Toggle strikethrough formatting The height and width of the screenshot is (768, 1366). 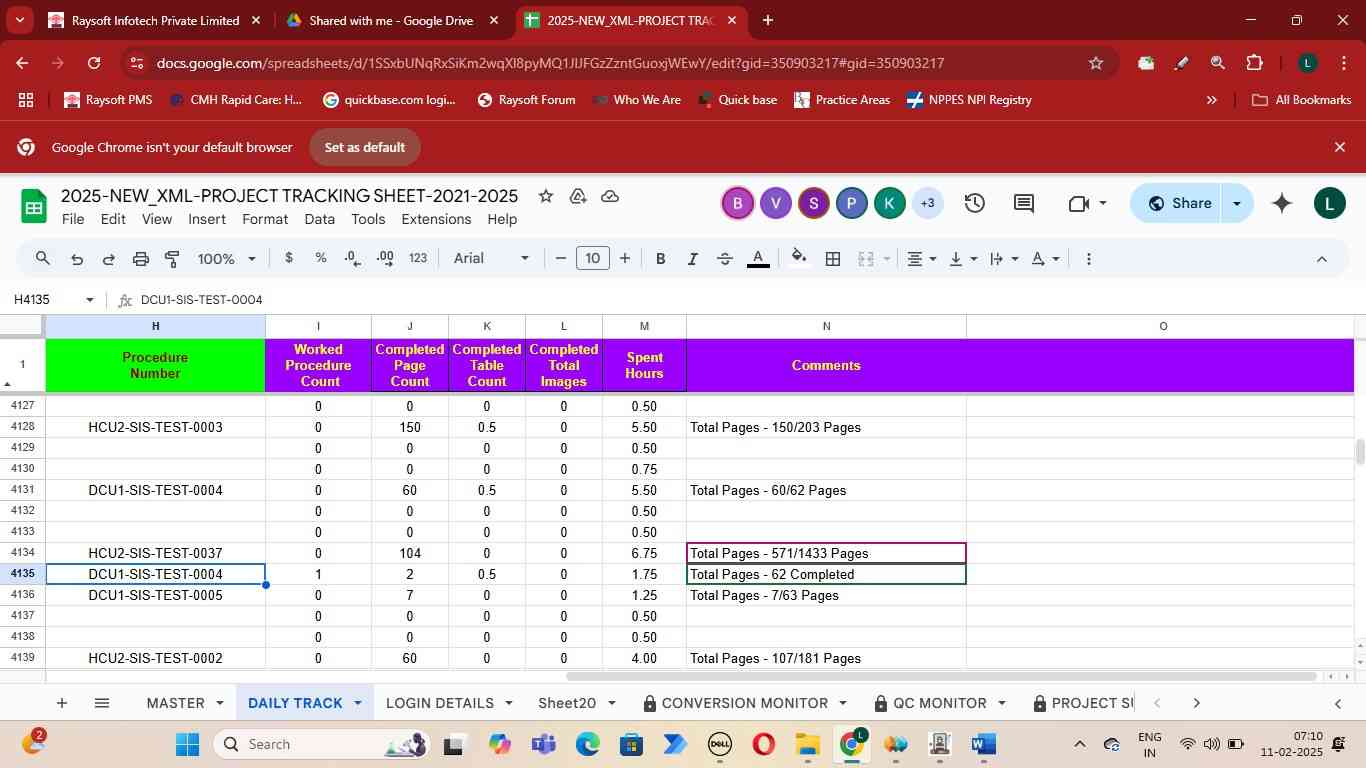tap(725, 258)
